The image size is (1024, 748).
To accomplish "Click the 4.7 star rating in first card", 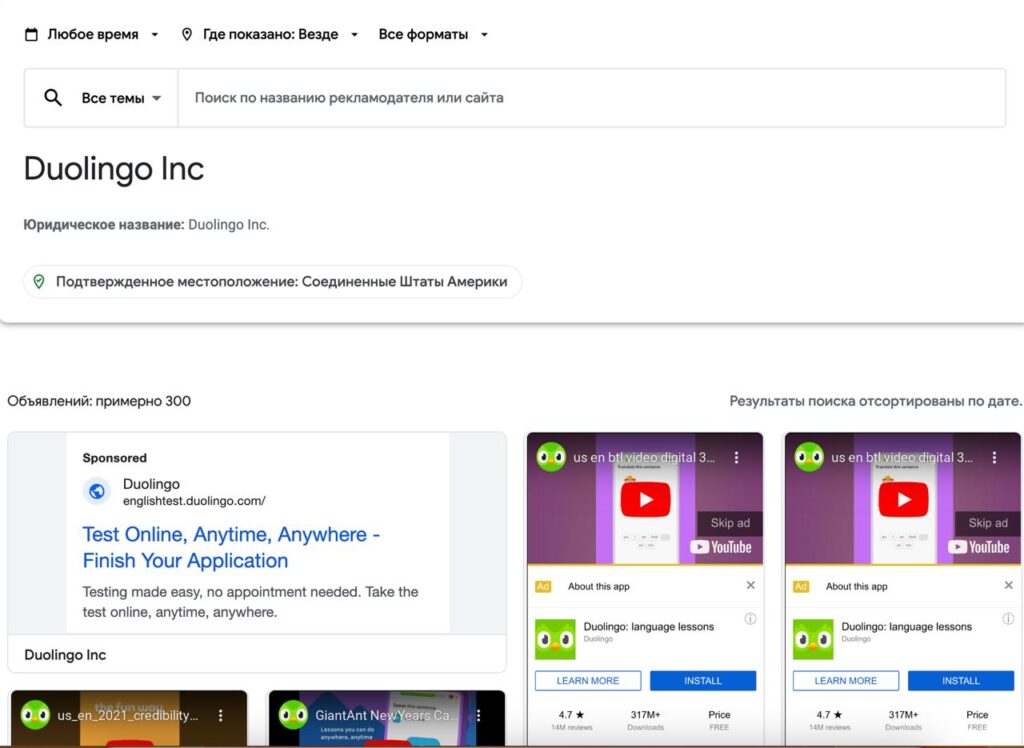I will tap(571, 715).
